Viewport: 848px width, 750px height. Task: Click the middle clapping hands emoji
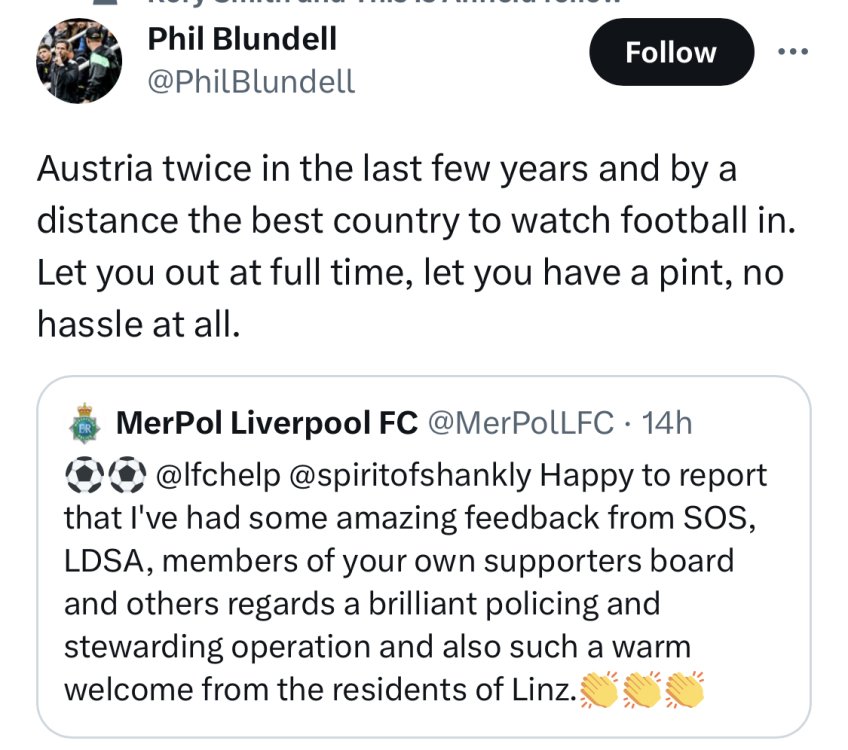pyautogui.click(x=643, y=689)
